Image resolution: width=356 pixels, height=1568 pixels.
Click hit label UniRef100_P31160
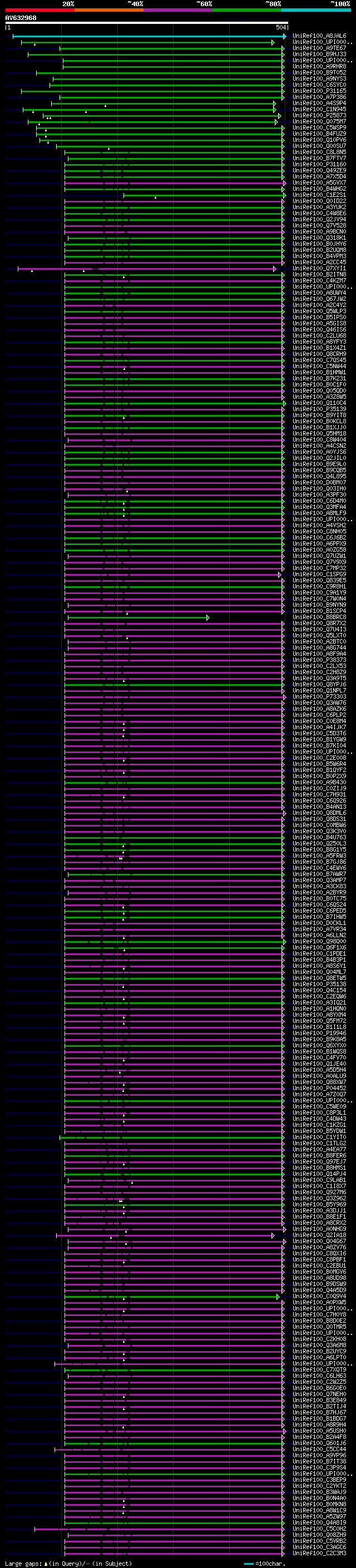click(x=319, y=164)
